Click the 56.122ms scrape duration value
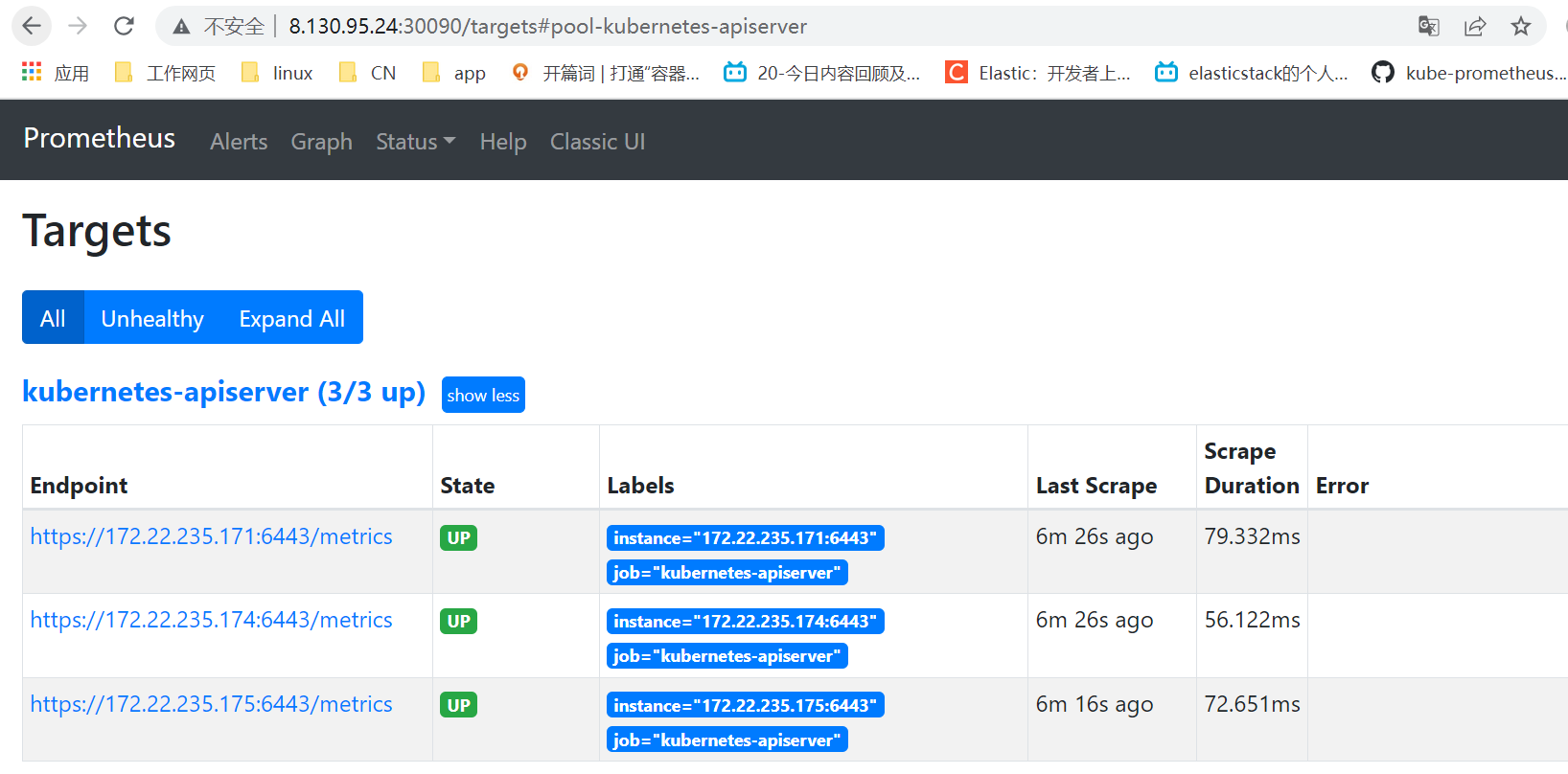 tap(1252, 620)
